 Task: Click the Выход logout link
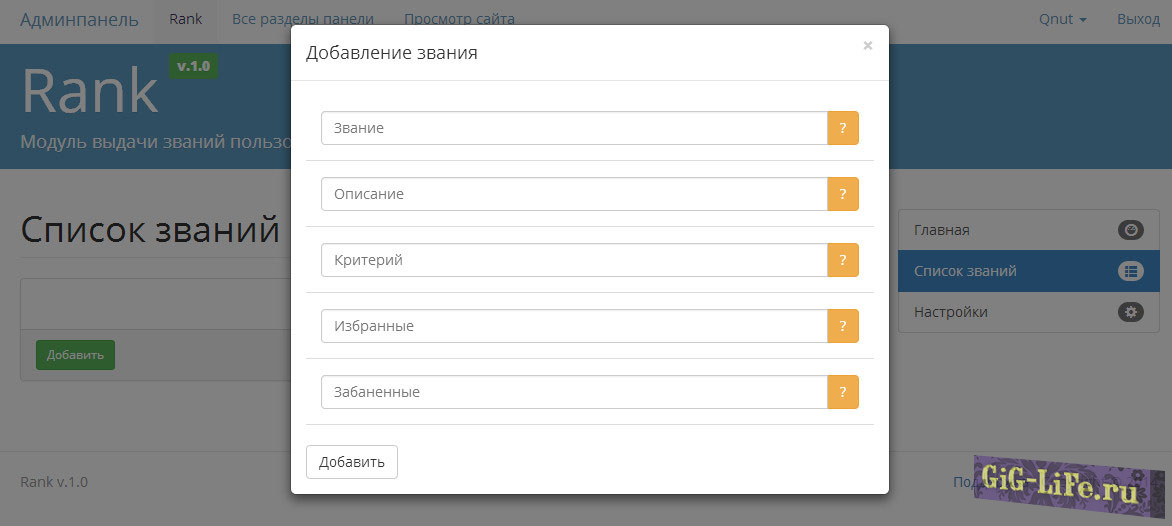pyautogui.click(x=1138, y=19)
